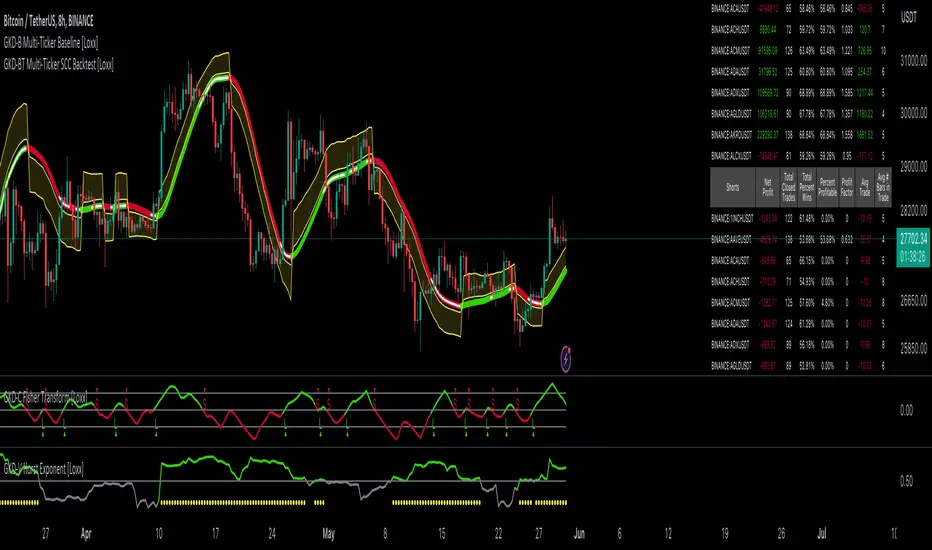Image resolution: width=932 pixels, height=550 pixels.
Task: Click the 10 date label on time axis
Action: 159,534
